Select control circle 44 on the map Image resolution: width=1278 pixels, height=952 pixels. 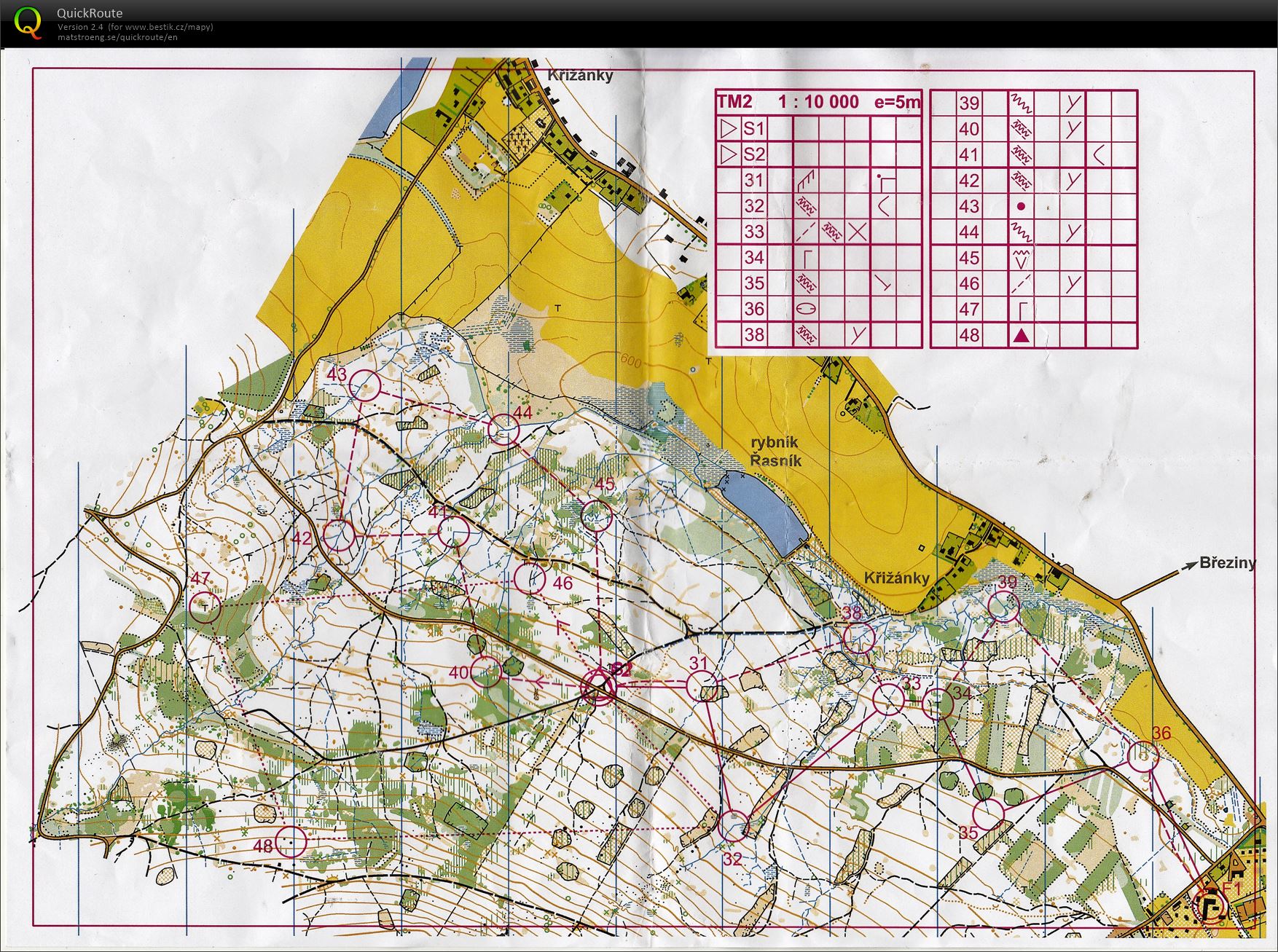(503, 430)
